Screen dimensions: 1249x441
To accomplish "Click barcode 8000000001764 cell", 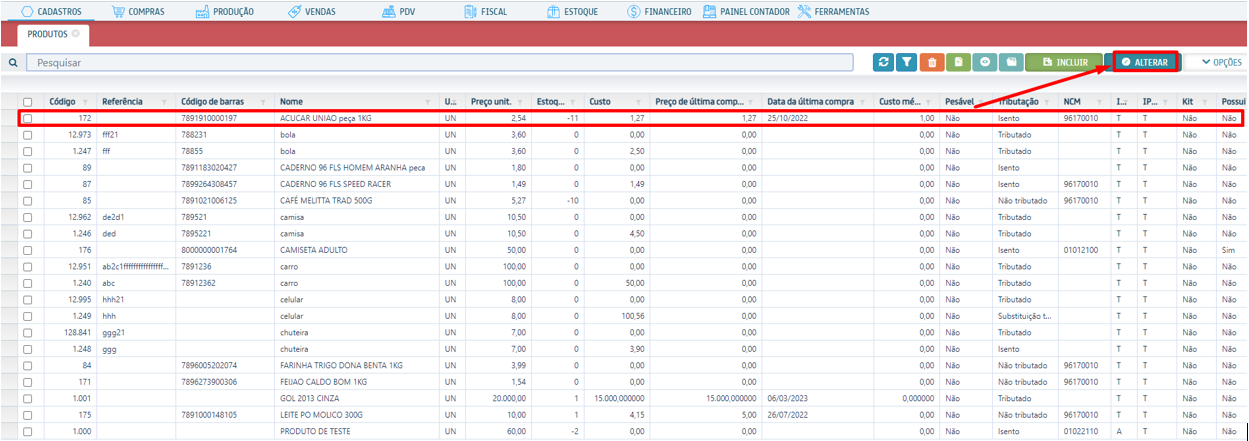I will tap(209, 250).
